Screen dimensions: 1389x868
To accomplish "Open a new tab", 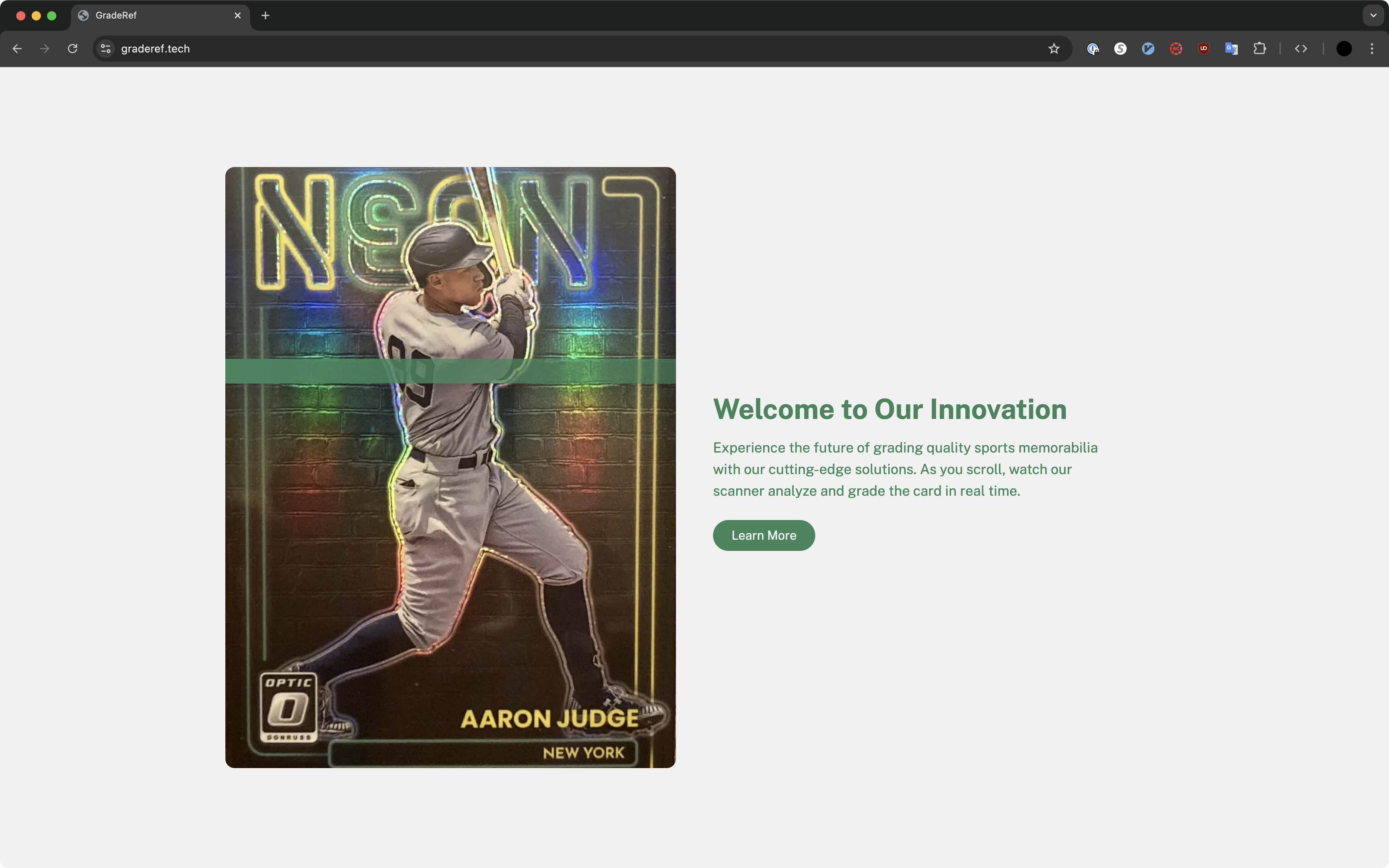I will (x=265, y=15).
